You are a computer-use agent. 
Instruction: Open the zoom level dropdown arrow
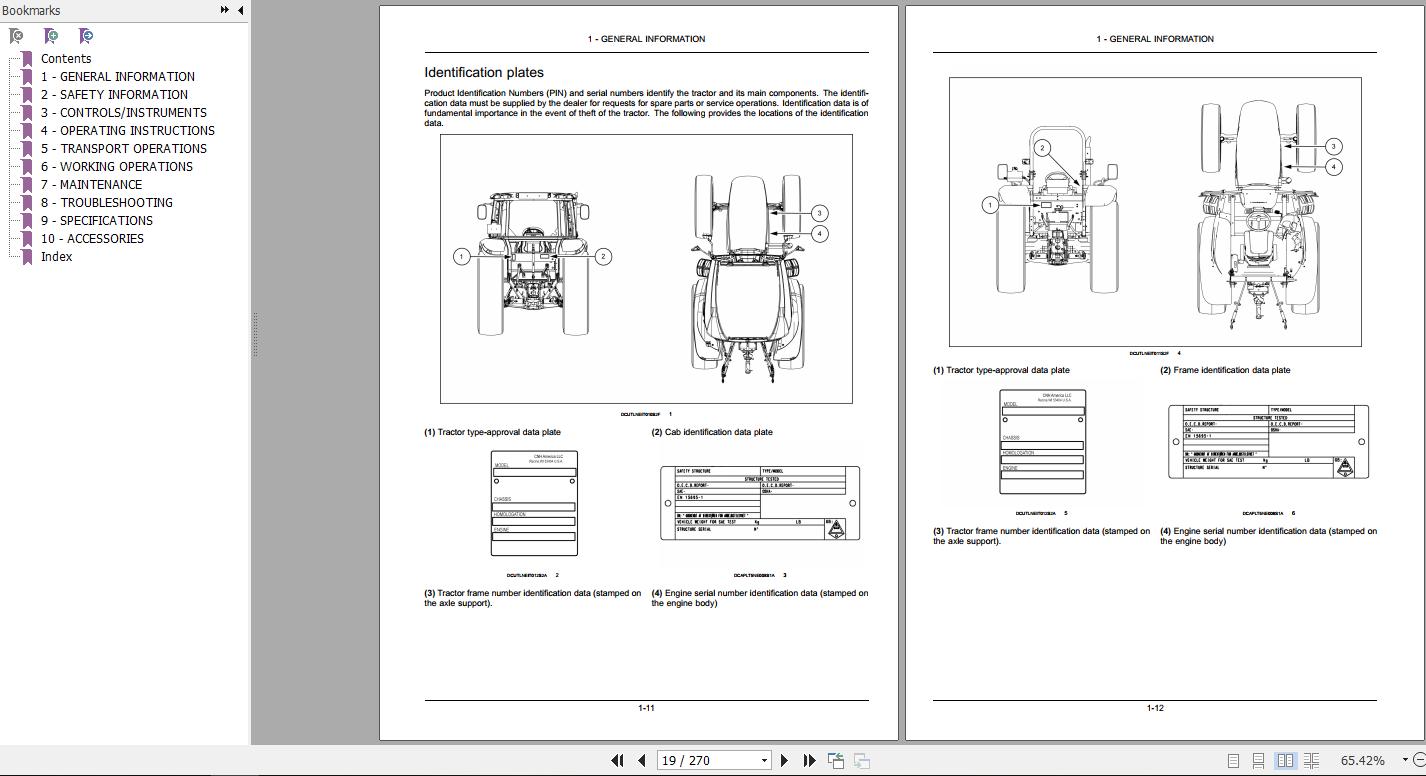pos(1404,762)
